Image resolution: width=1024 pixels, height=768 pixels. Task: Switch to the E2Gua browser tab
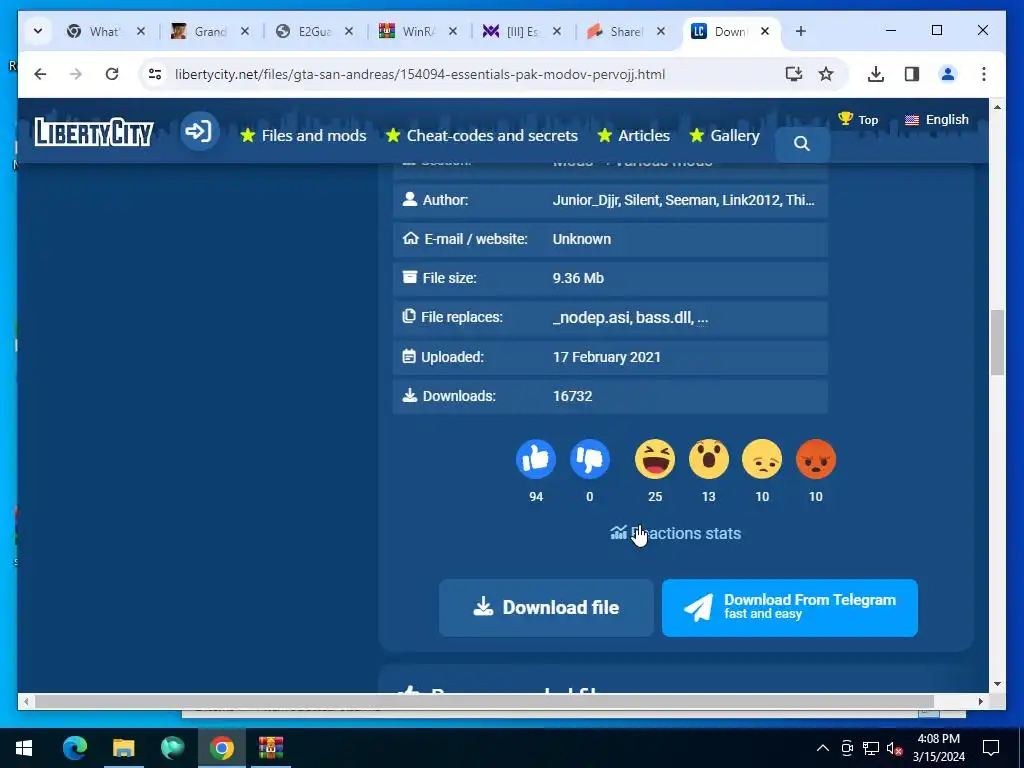click(313, 31)
